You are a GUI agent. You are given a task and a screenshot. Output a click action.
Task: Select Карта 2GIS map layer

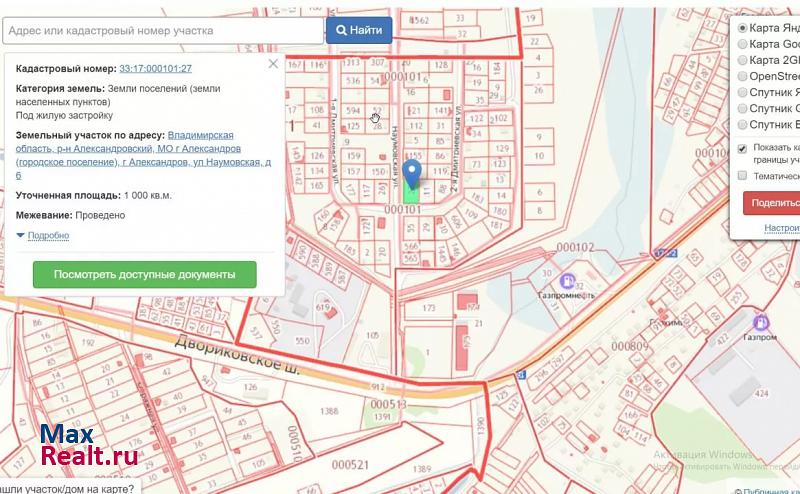coord(742,60)
